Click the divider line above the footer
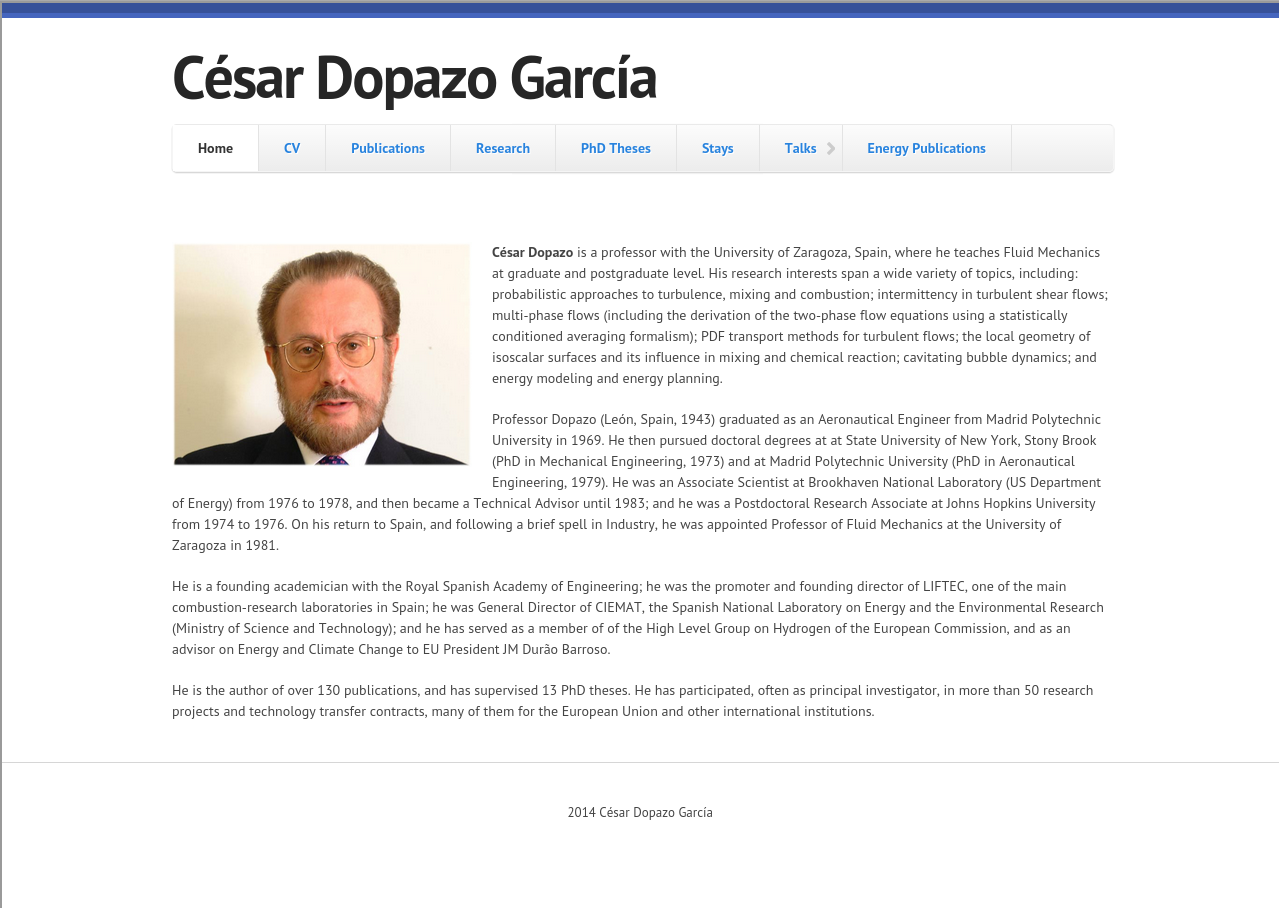 click(640, 762)
